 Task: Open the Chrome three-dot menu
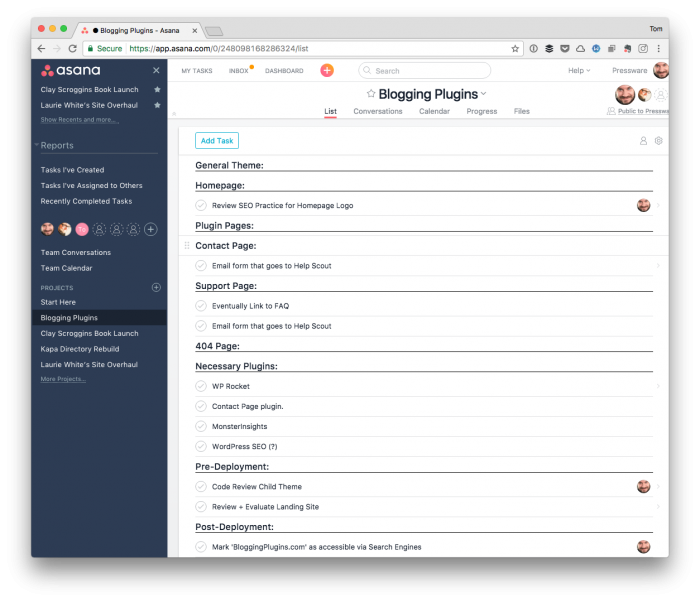[x=659, y=49]
